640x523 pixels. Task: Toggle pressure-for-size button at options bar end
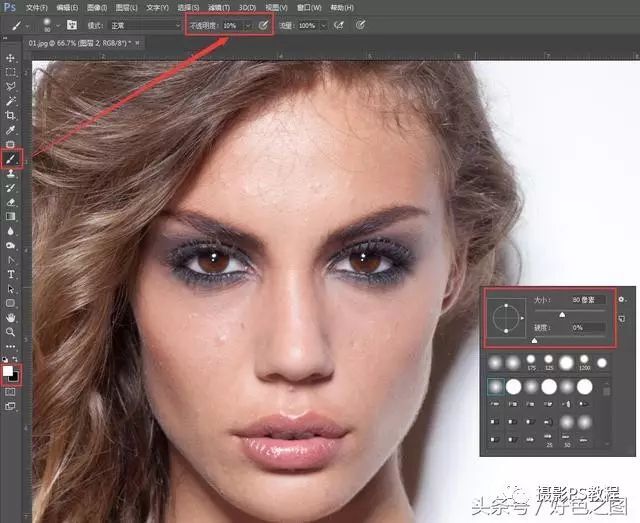click(360, 24)
